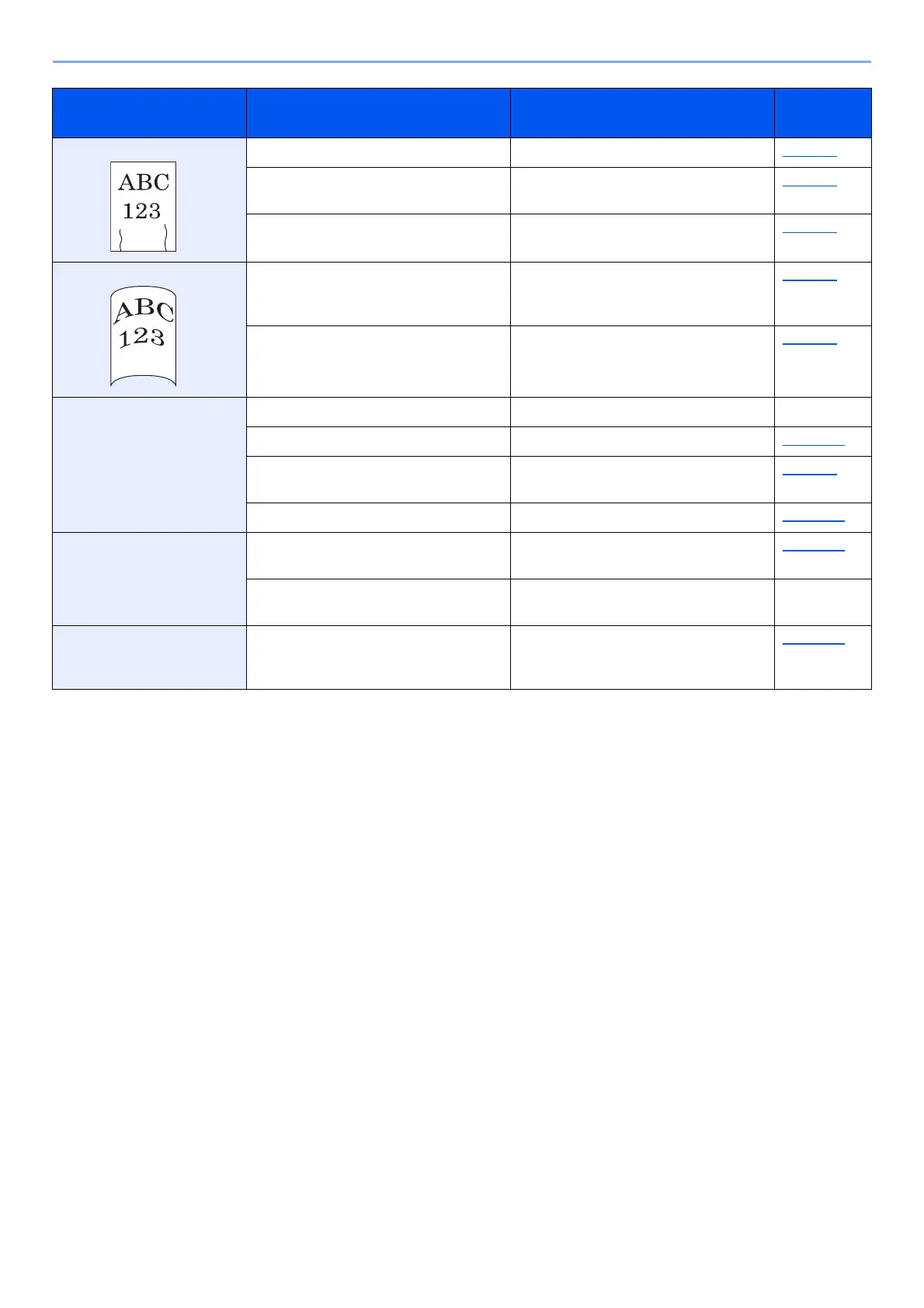Click the first blue header cell of the table
924x1308 pixels.
[149, 113]
